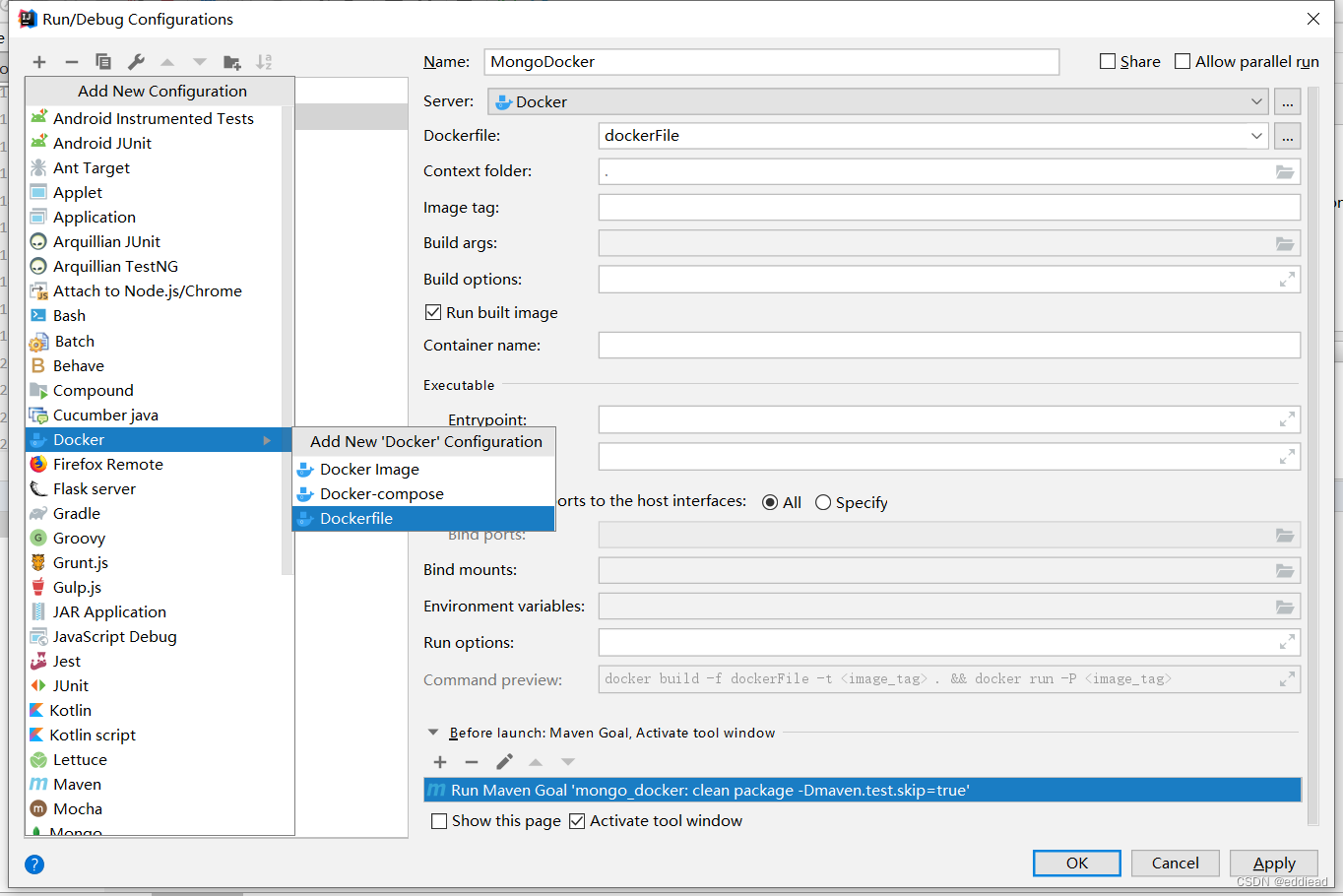This screenshot has width=1343, height=896.
Task: Click the Container name input field
Action: coord(949,346)
